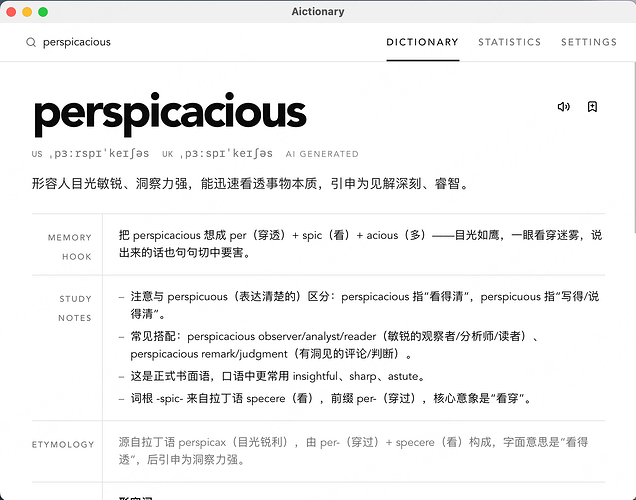Click the study note comparing perspicuous
The width and height of the screenshot is (636, 500).
pos(364,305)
